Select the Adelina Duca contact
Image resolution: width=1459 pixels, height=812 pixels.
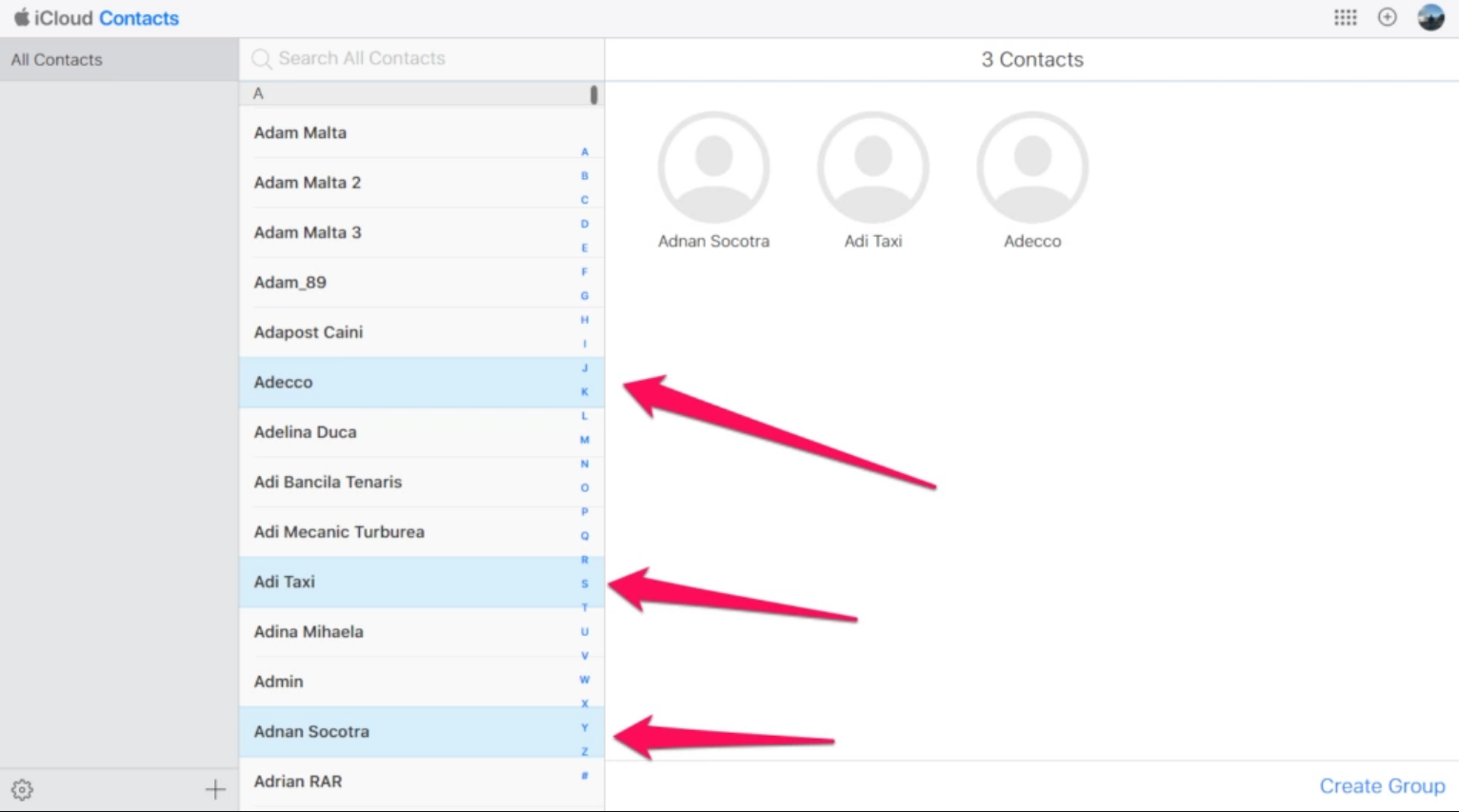(305, 431)
